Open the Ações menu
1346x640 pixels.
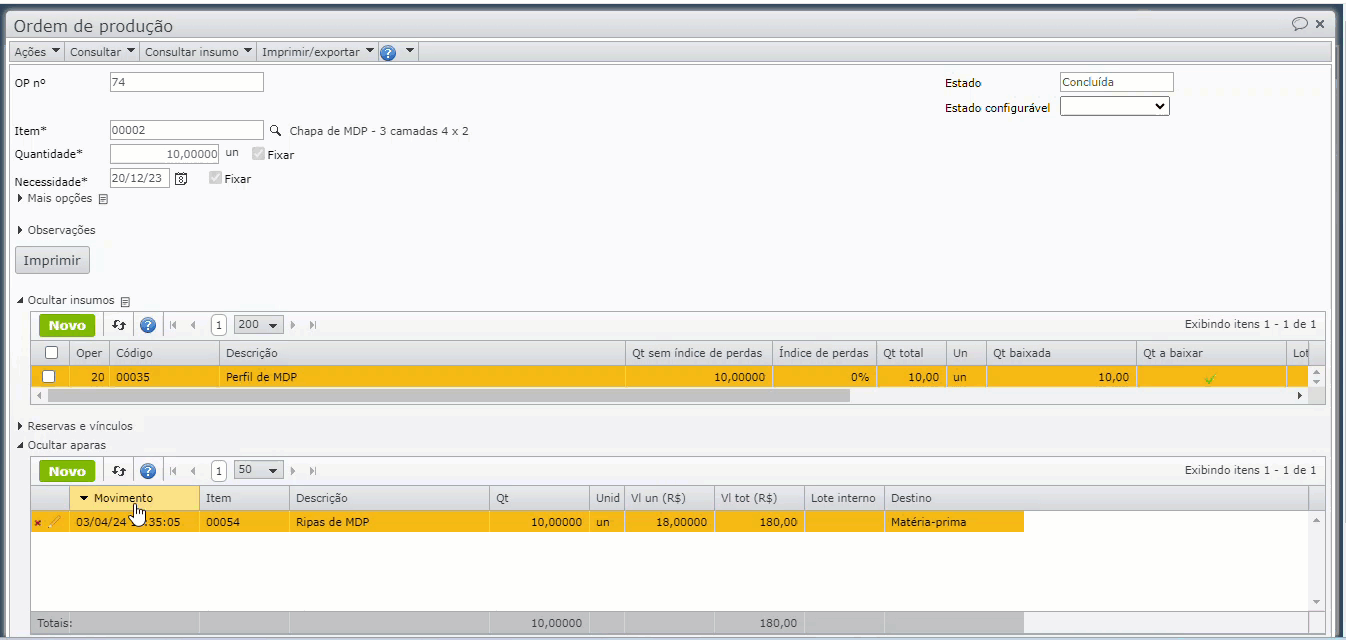point(37,52)
